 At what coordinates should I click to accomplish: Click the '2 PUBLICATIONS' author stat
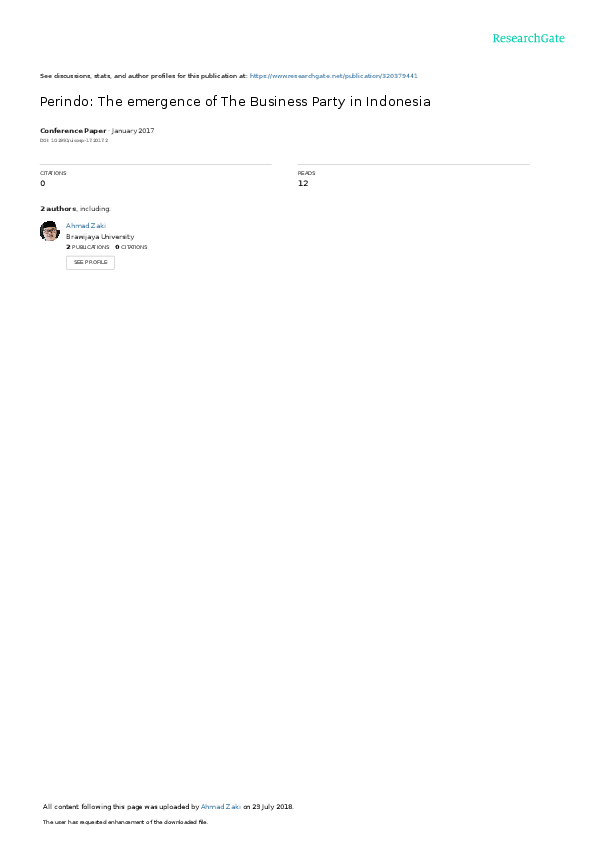click(x=88, y=247)
